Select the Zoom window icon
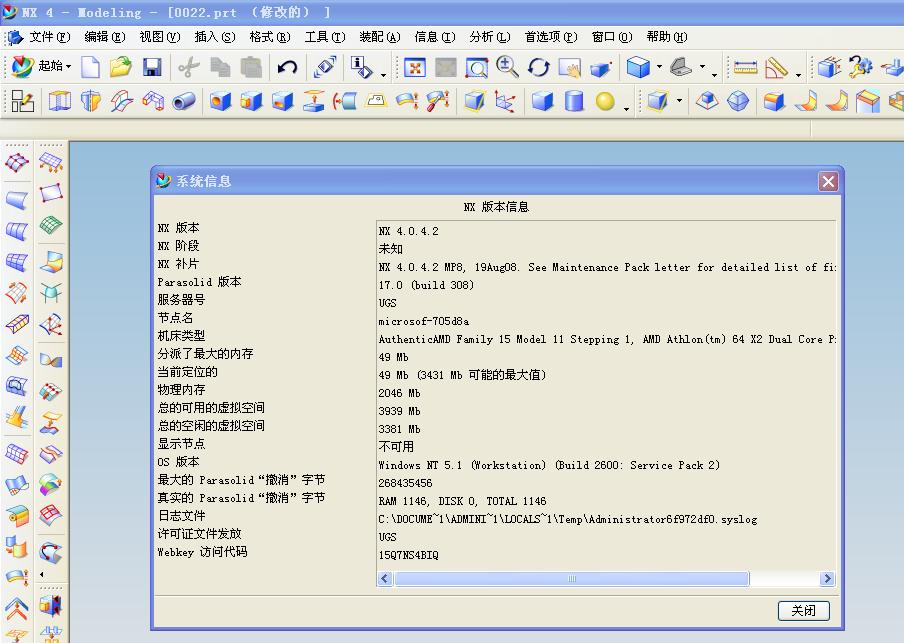The height and width of the screenshot is (643, 904). (477, 67)
